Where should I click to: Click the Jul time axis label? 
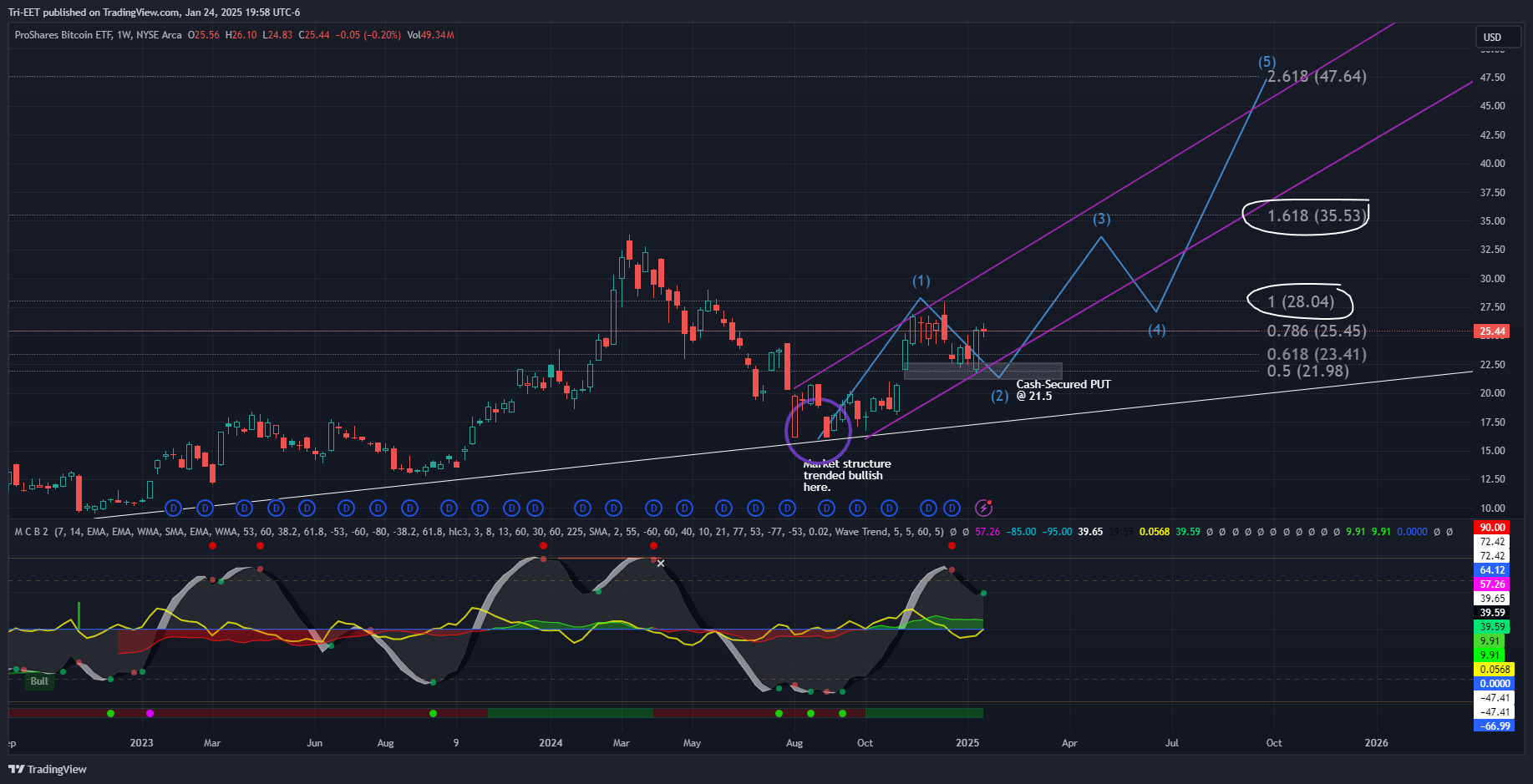1172,743
